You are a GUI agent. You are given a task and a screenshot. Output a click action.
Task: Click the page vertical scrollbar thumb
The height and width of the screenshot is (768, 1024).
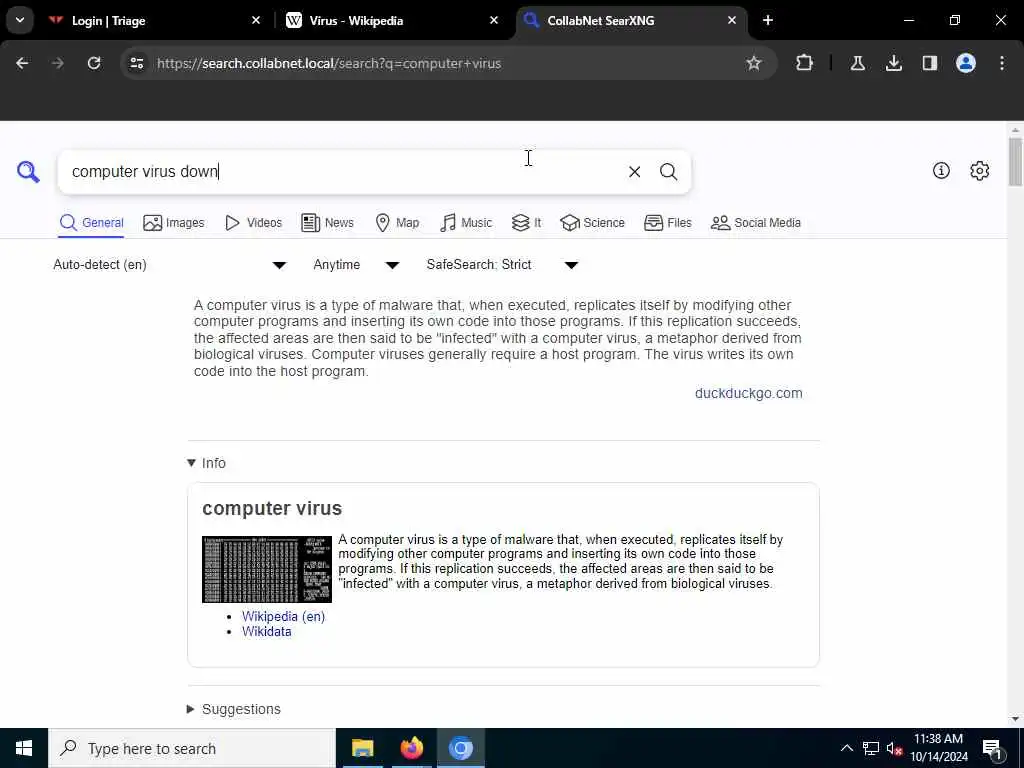[x=1015, y=161]
